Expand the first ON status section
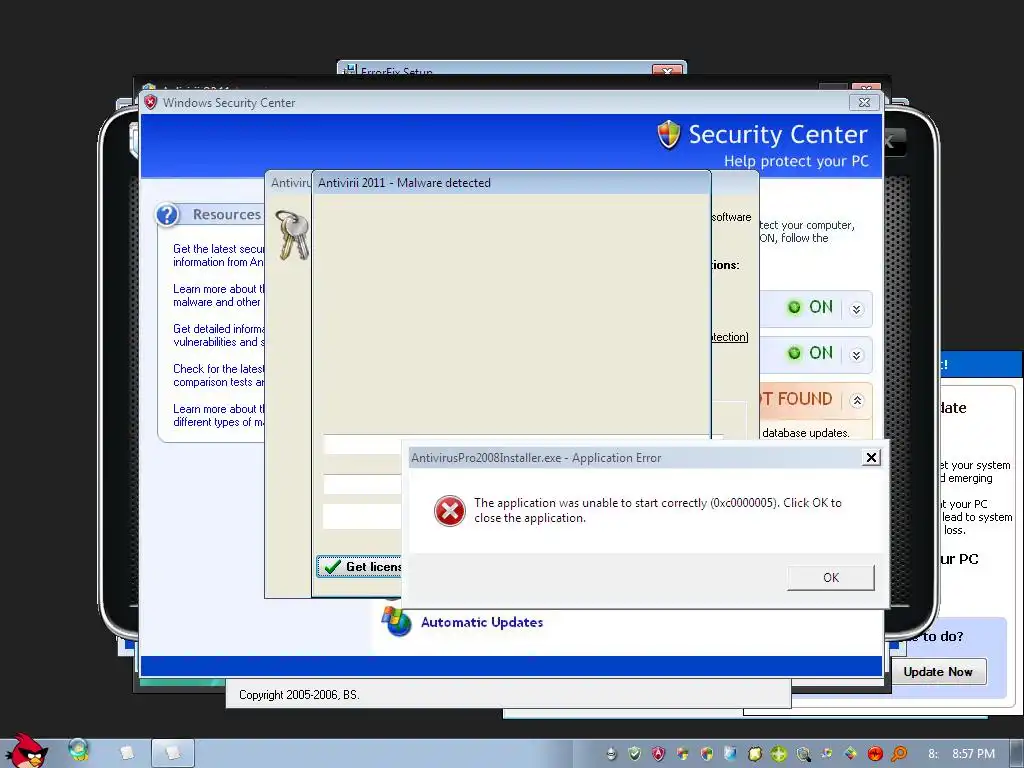1024x768 pixels. coord(857,309)
